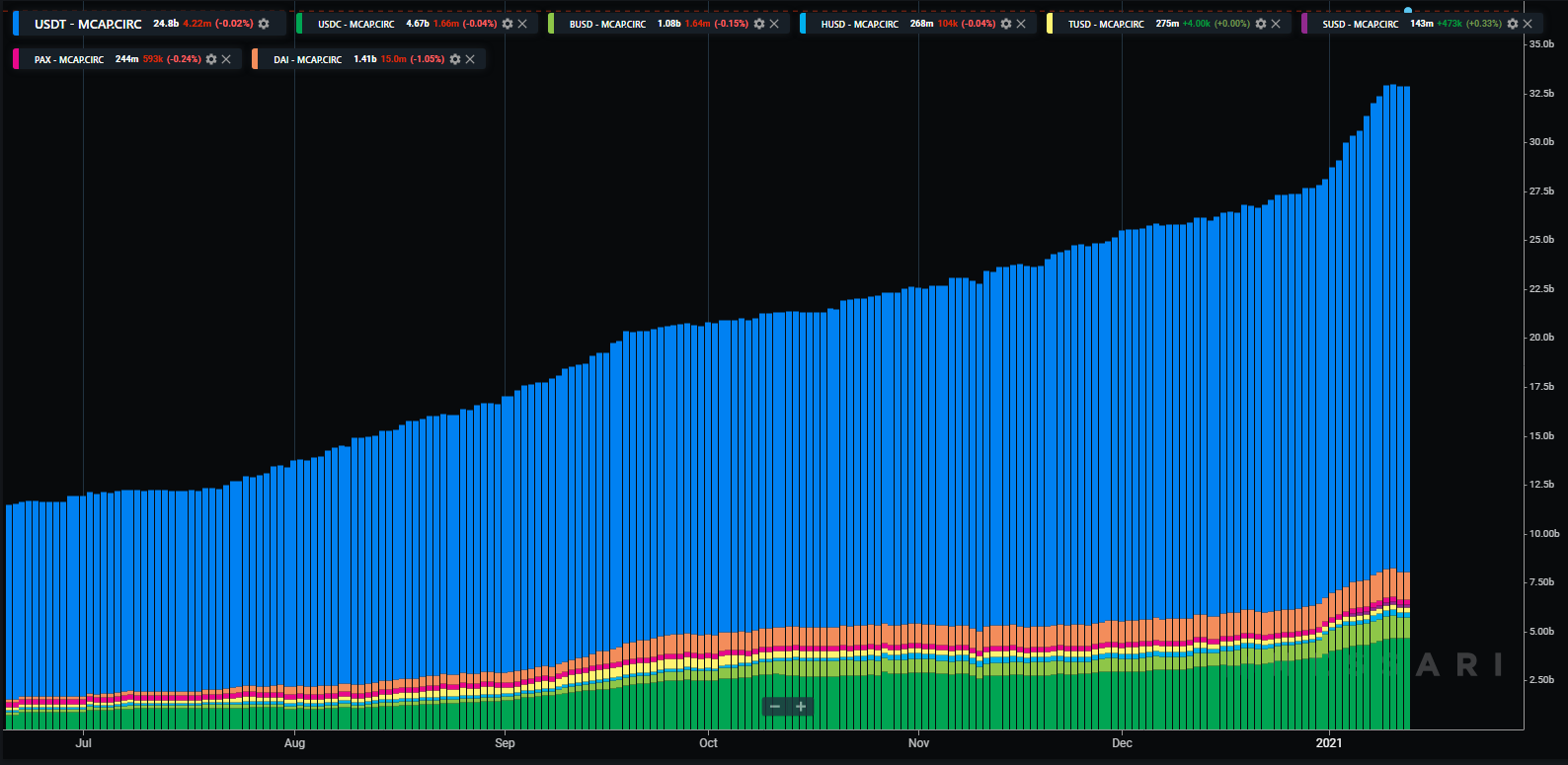Image resolution: width=1568 pixels, height=765 pixels.
Task: Open settings gear for USDT series
Action: coord(264,24)
